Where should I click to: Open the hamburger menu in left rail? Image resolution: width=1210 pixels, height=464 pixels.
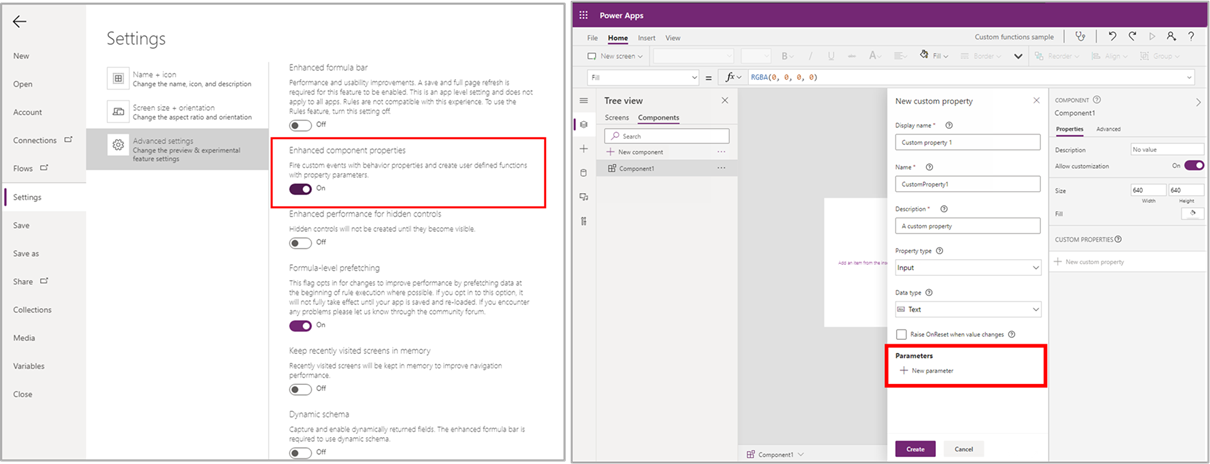pyautogui.click(x=585, y=101)
